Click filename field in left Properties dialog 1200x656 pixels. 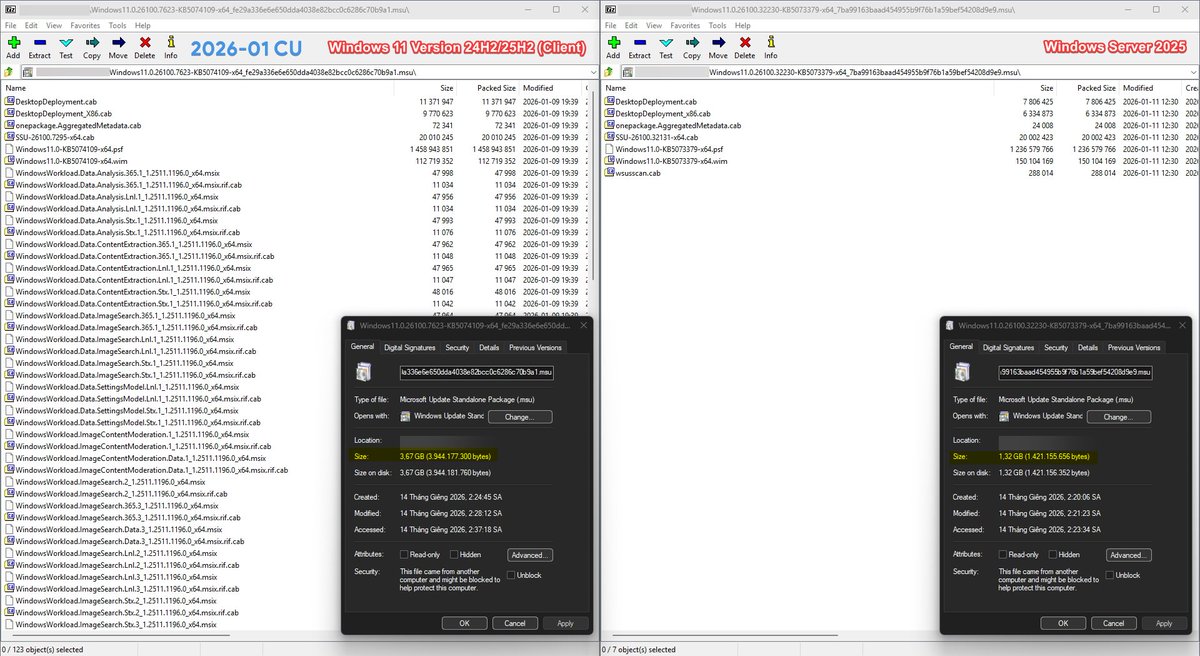pos(475,372)
